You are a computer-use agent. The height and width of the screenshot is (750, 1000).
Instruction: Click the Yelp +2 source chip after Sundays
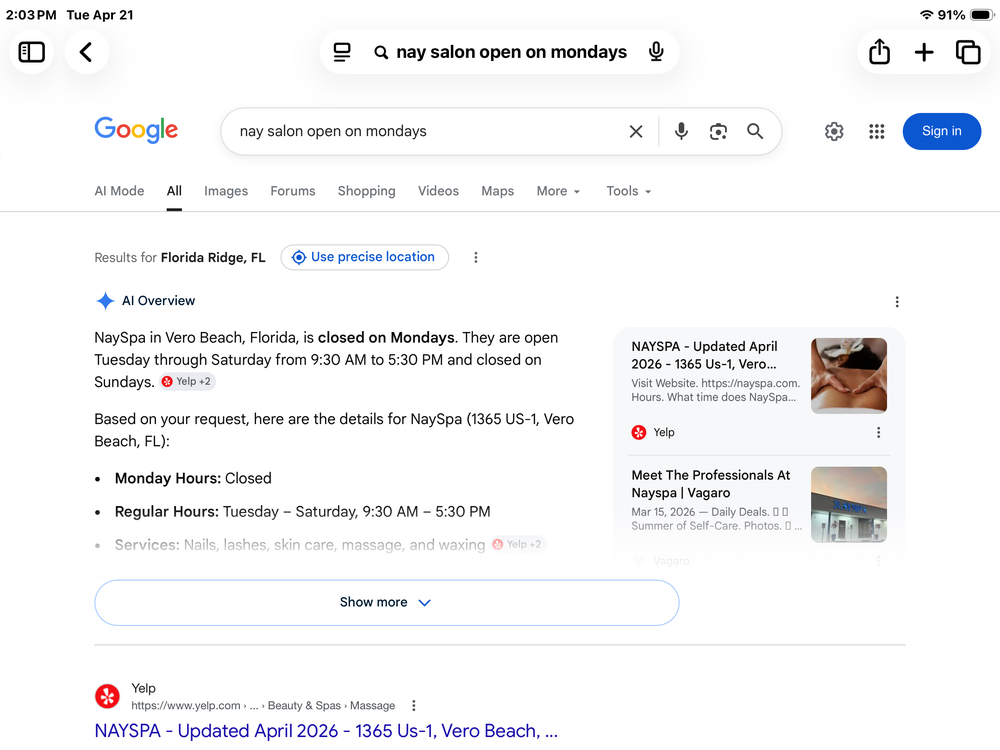point(187,381)
